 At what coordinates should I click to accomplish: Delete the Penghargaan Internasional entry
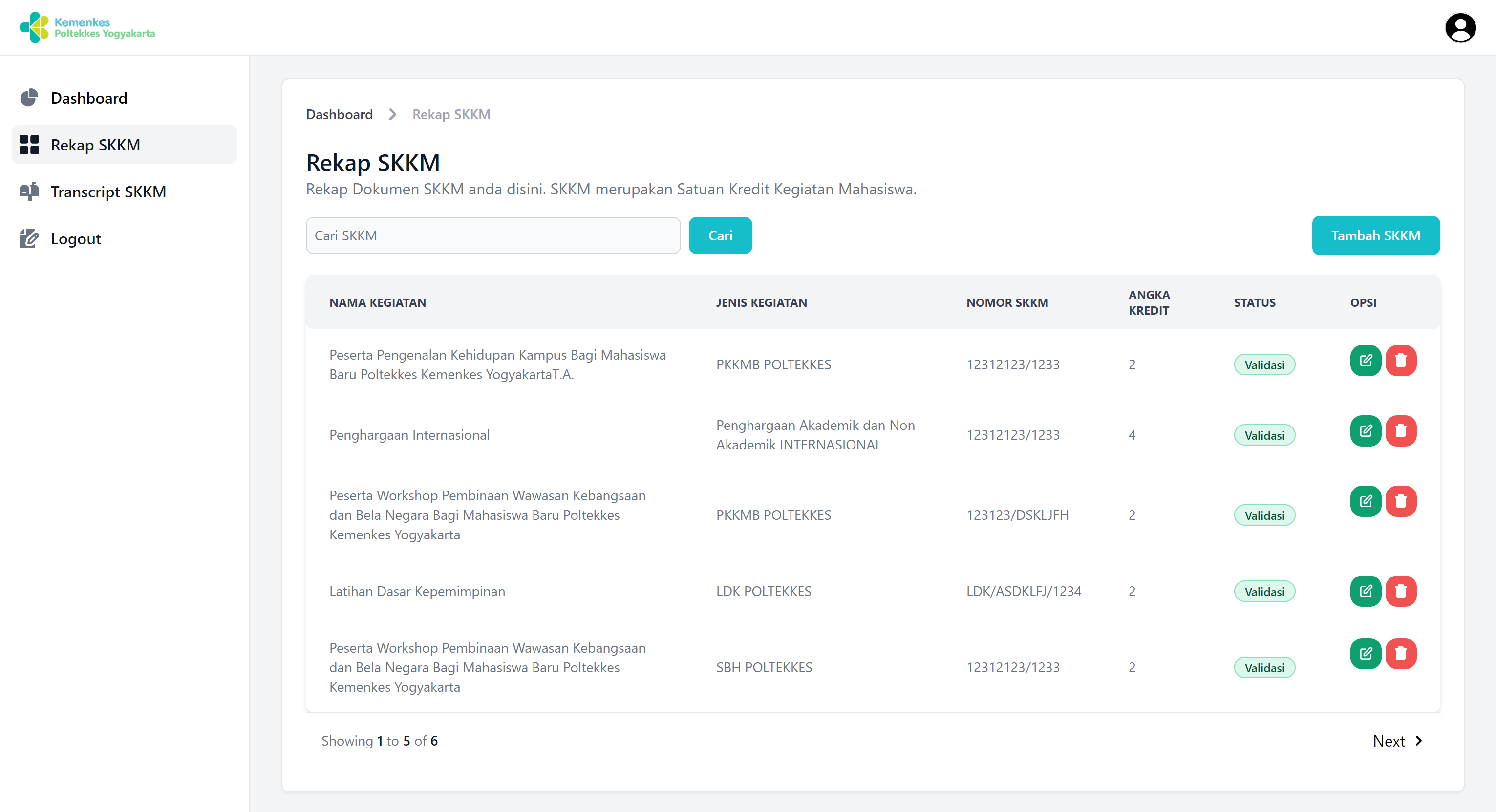point(1400,430)
